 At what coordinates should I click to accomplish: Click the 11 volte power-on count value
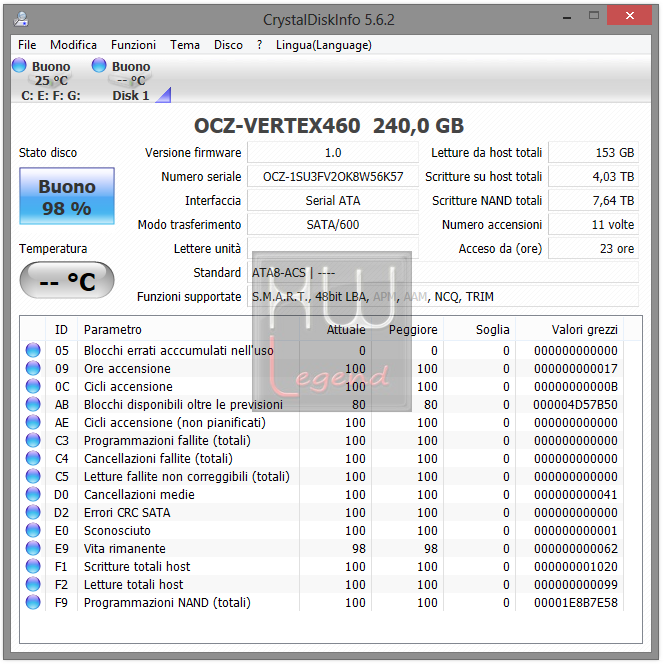(x=593, y=224)
